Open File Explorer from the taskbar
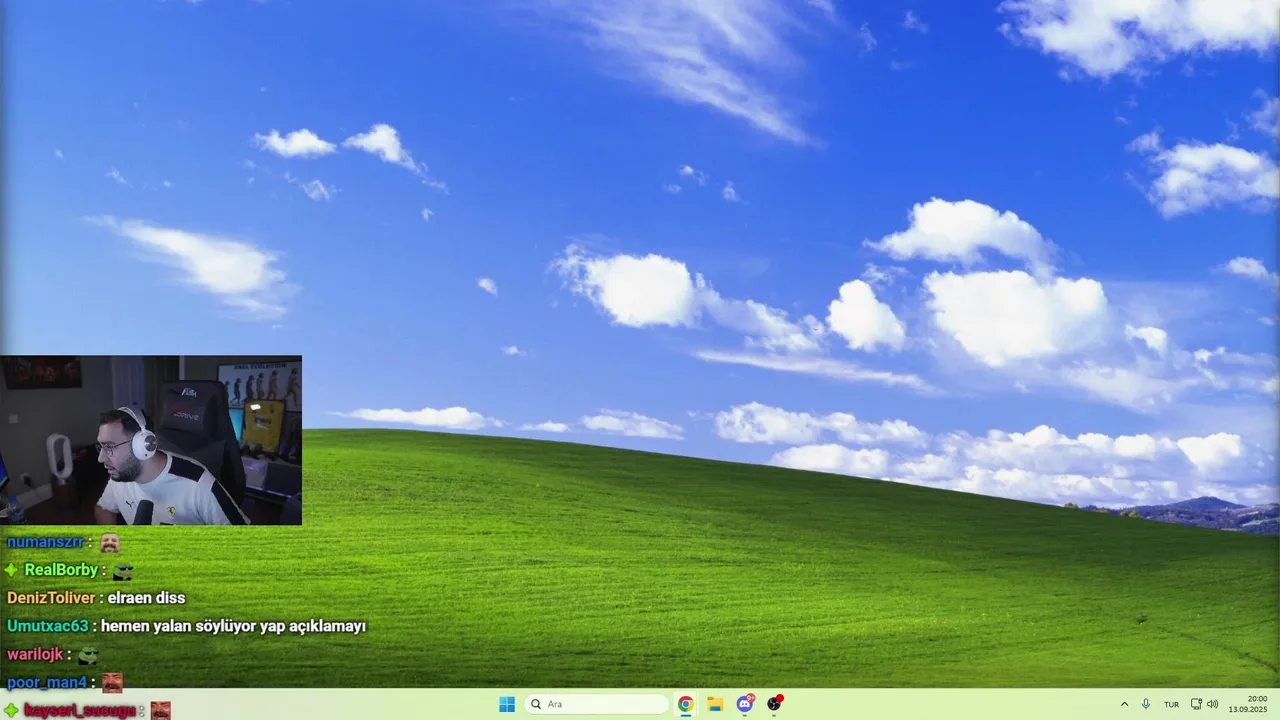 [x=715, y=704]
